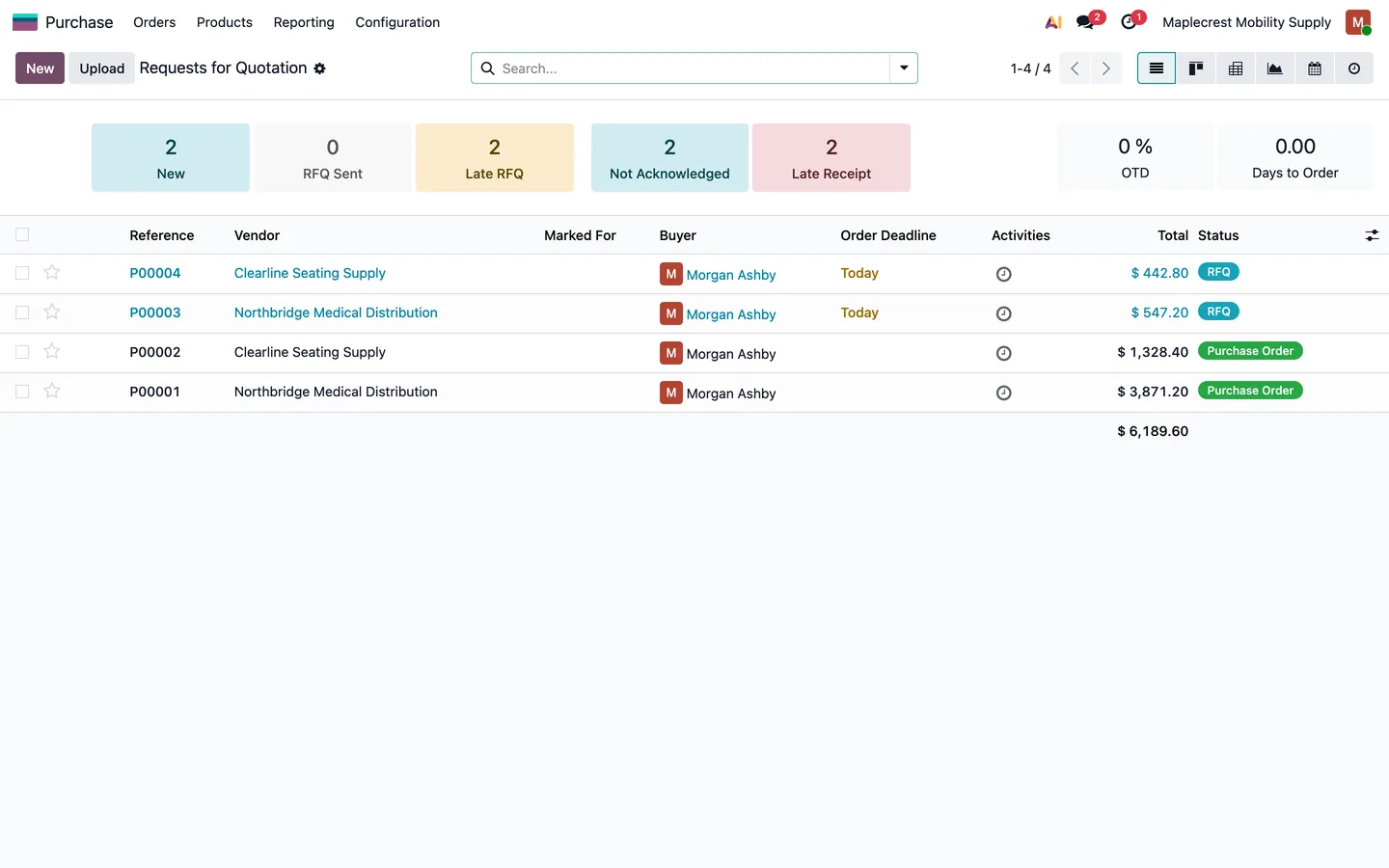Open the Products menu
Screen dimensions: 1389x868
point(225,22)
